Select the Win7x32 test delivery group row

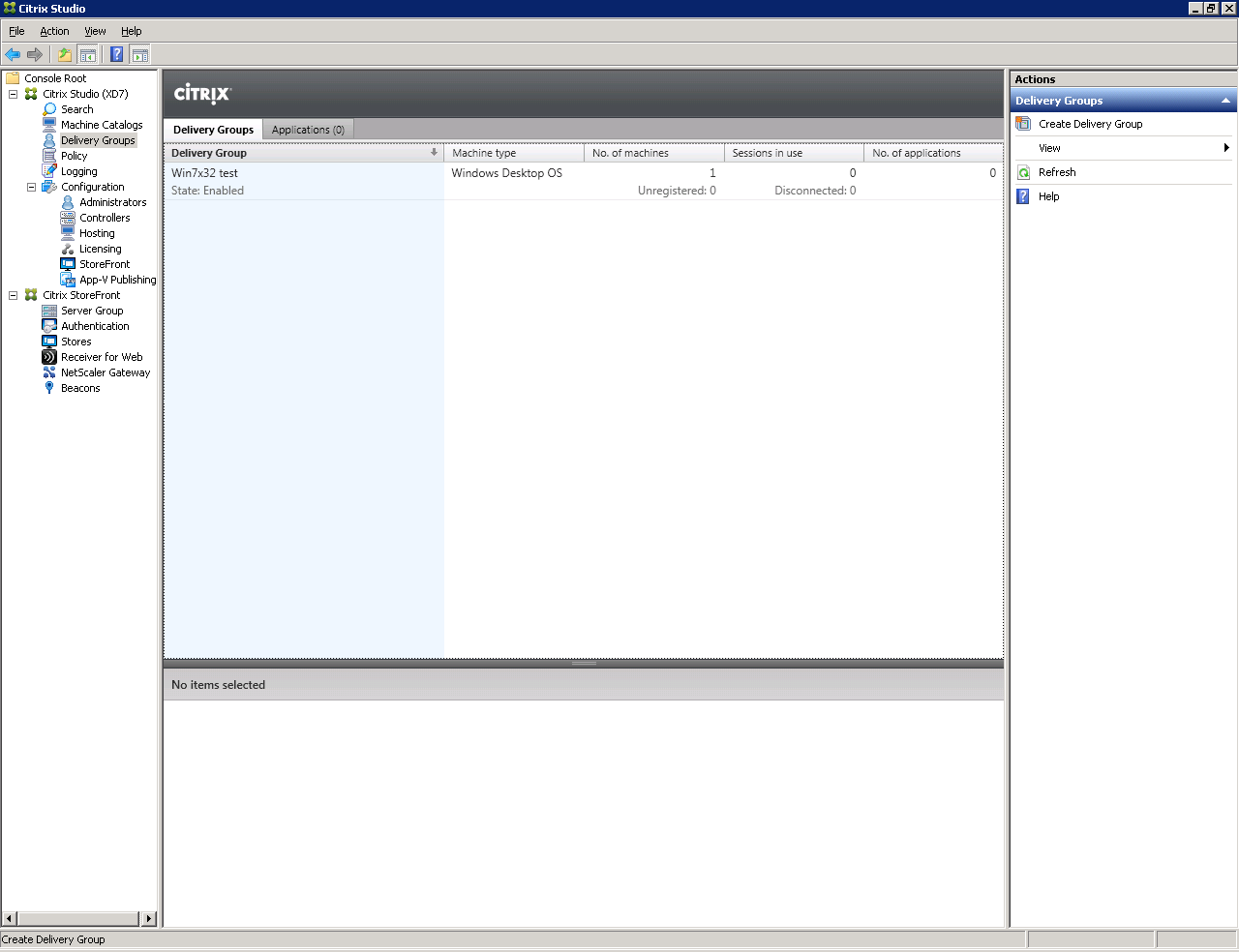(x=584, y=182)
